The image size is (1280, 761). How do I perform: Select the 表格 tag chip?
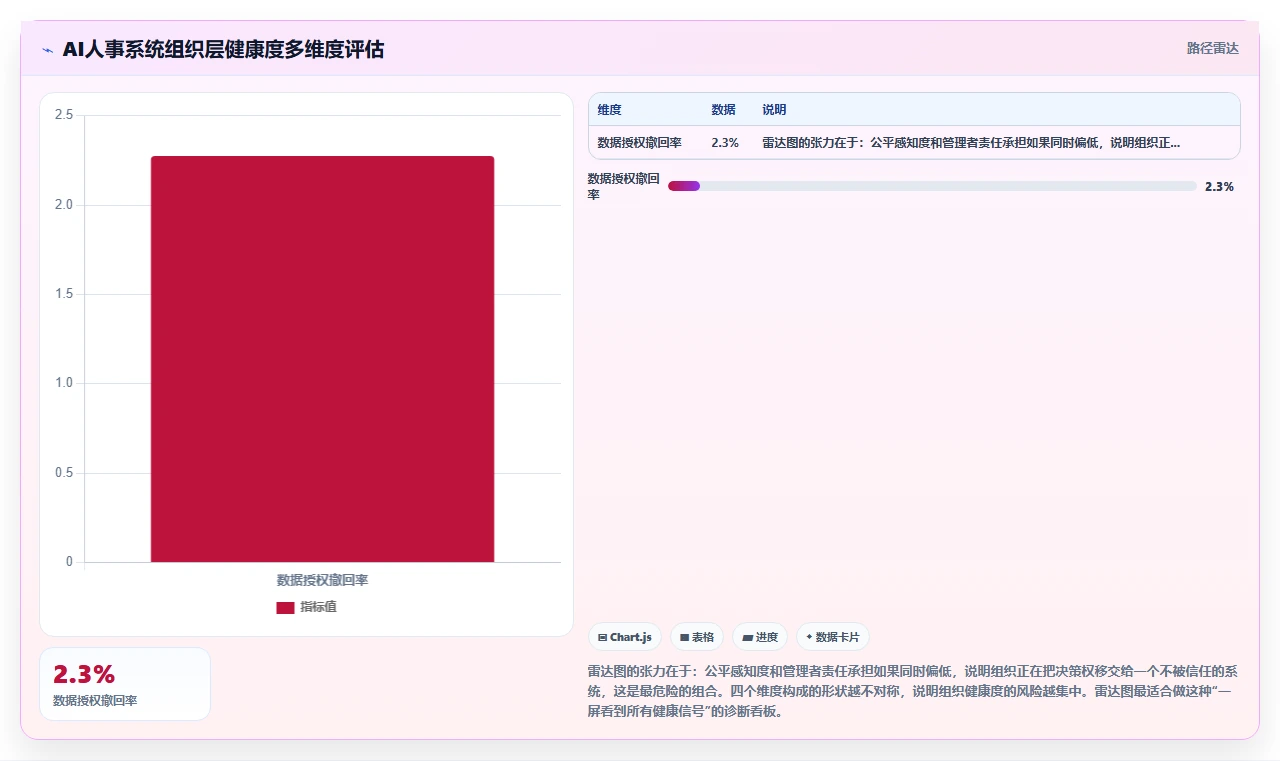(697, 637)
